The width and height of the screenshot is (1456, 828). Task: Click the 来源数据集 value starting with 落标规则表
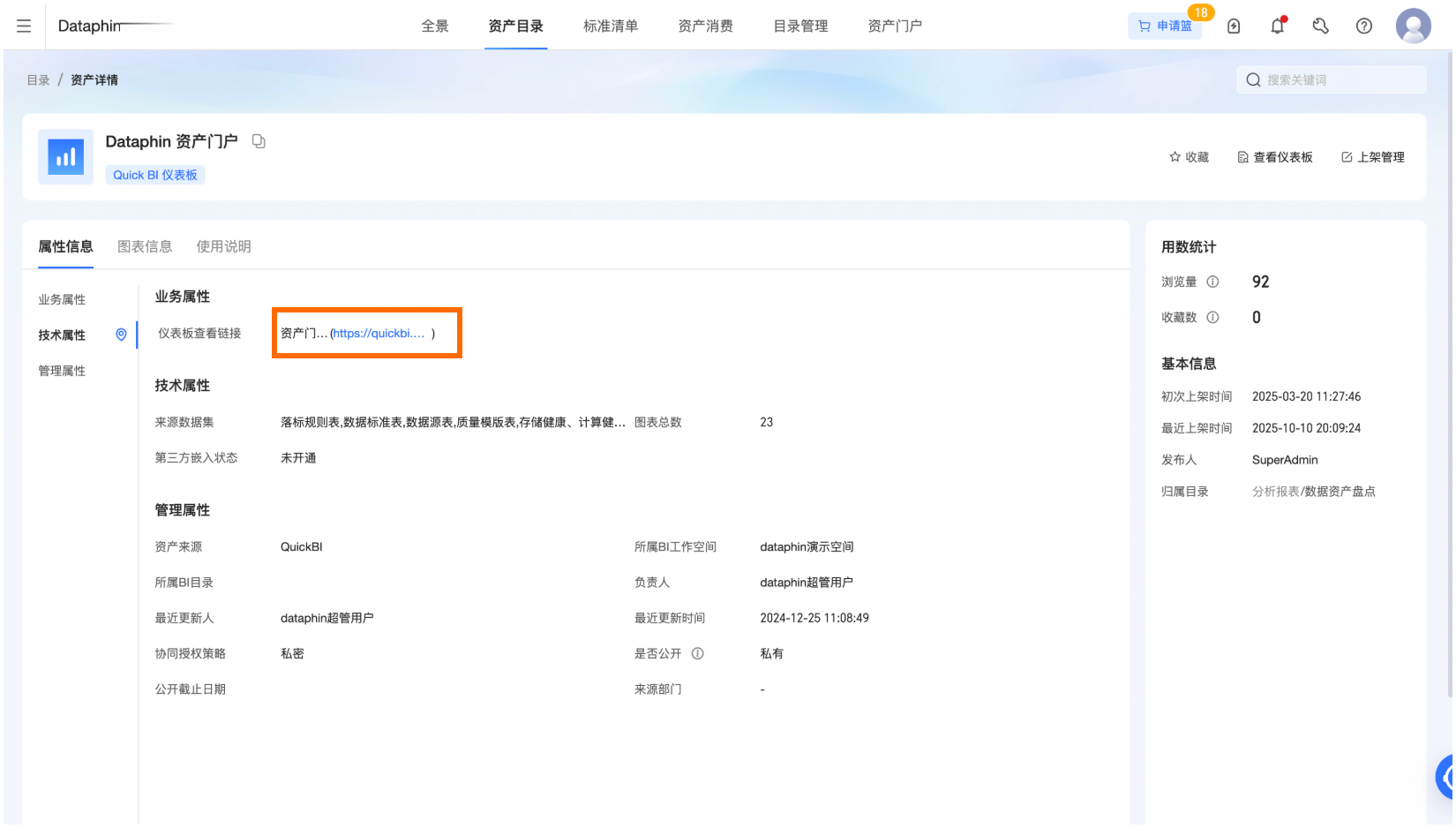(453, 422)
